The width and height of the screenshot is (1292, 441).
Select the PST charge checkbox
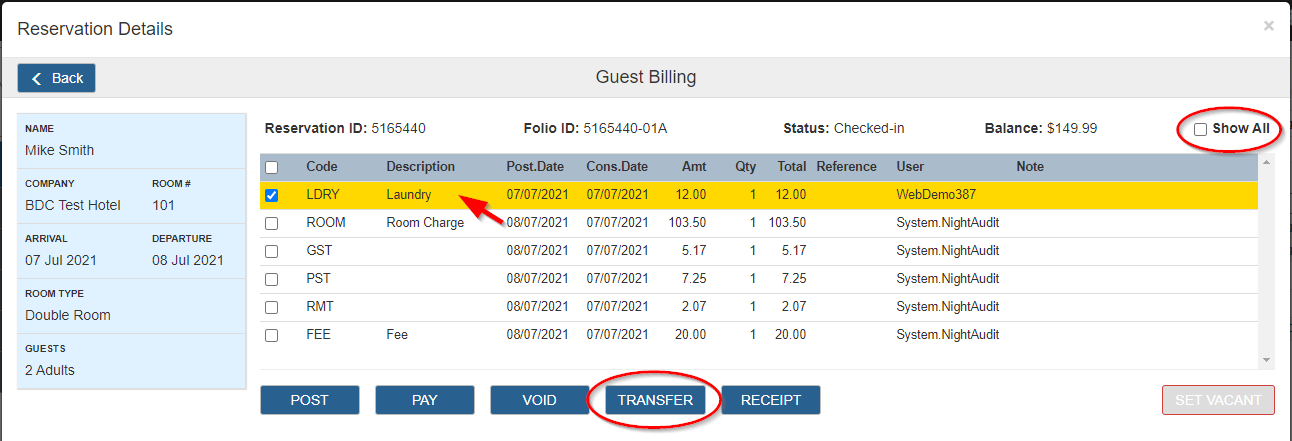tap(271, 279)
